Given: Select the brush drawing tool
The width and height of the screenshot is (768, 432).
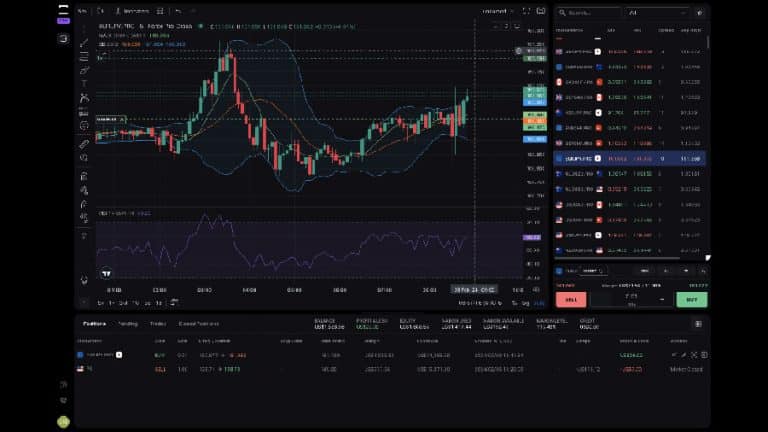Looking at the screenshot, I should tap(84, 71).
